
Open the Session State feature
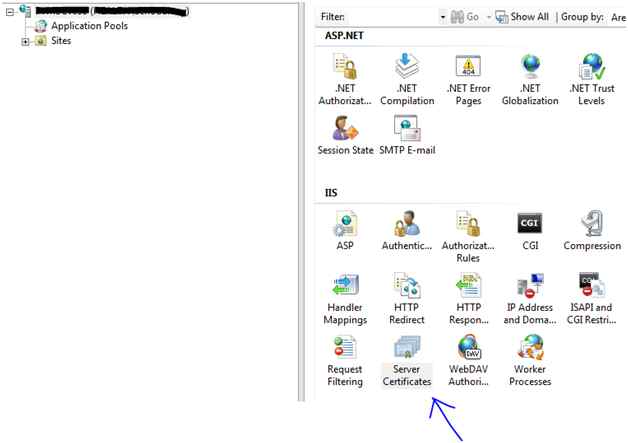tap(345, 135)
